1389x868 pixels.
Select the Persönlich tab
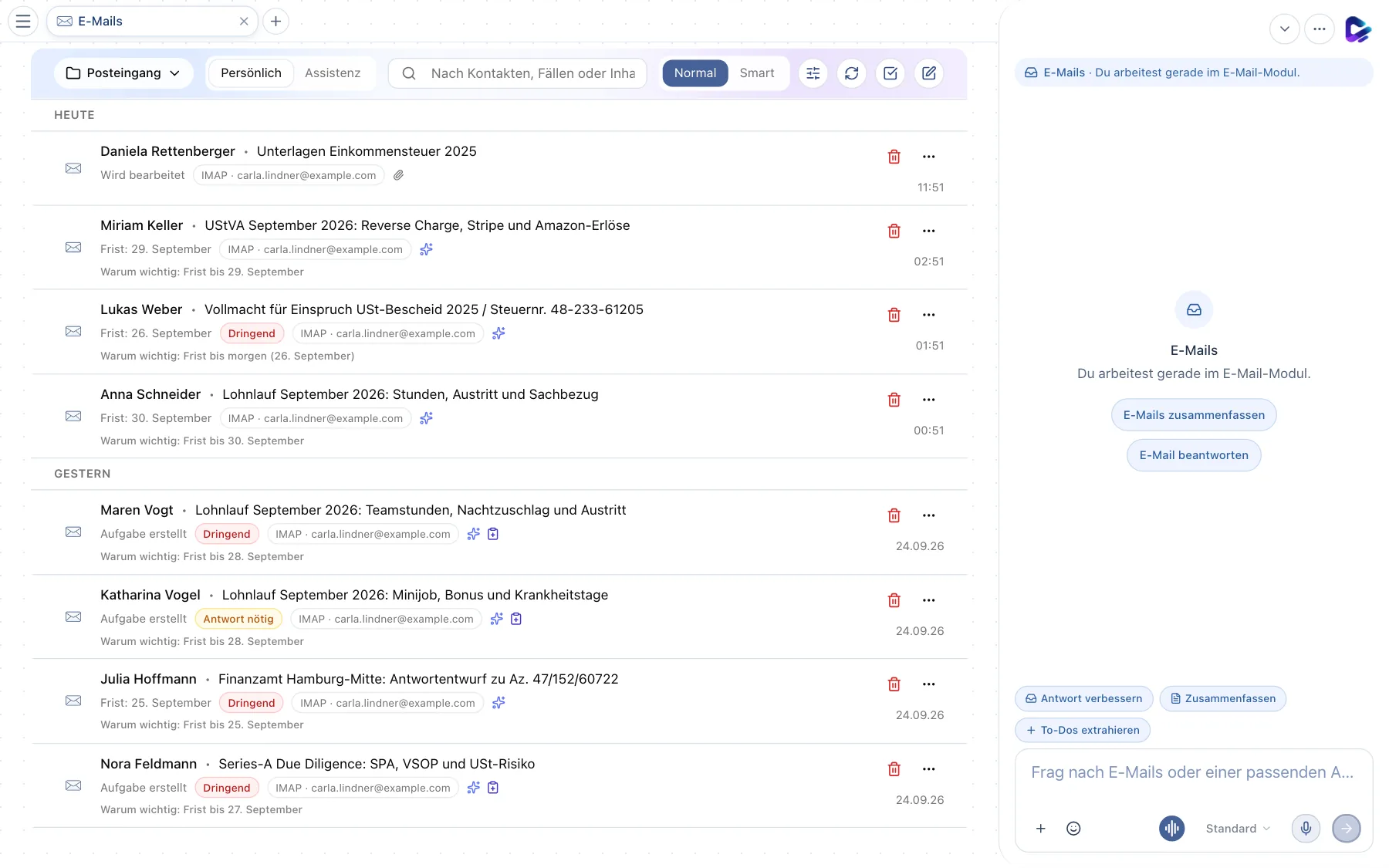pos(251,73)
